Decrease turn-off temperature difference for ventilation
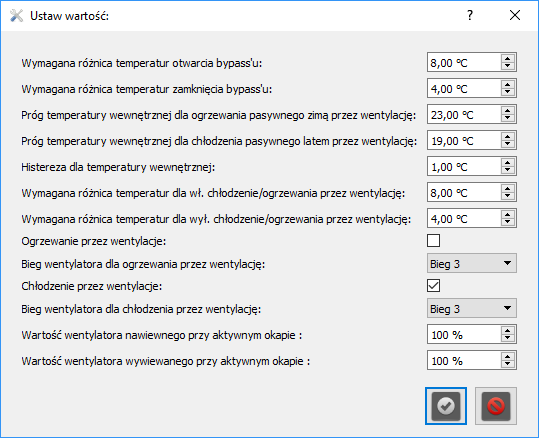Image resolution: width=539 pixels, height=438 pixels. coord(507,222)
